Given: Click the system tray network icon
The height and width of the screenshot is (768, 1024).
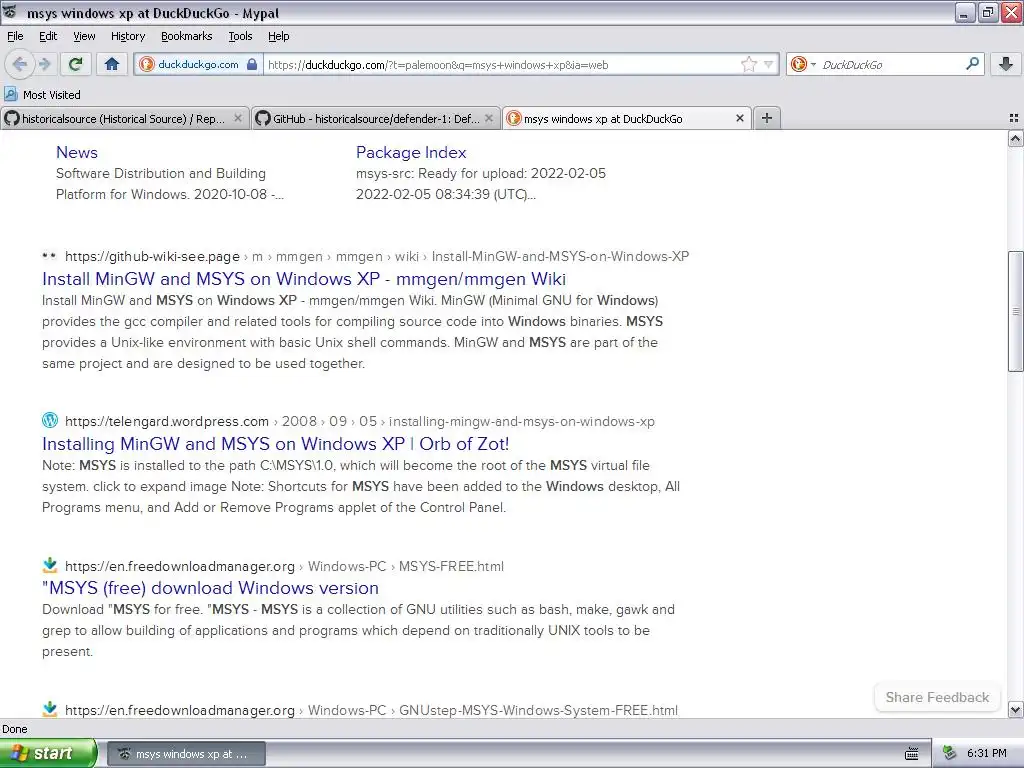Looking at the screenshot, I should 950,754.
